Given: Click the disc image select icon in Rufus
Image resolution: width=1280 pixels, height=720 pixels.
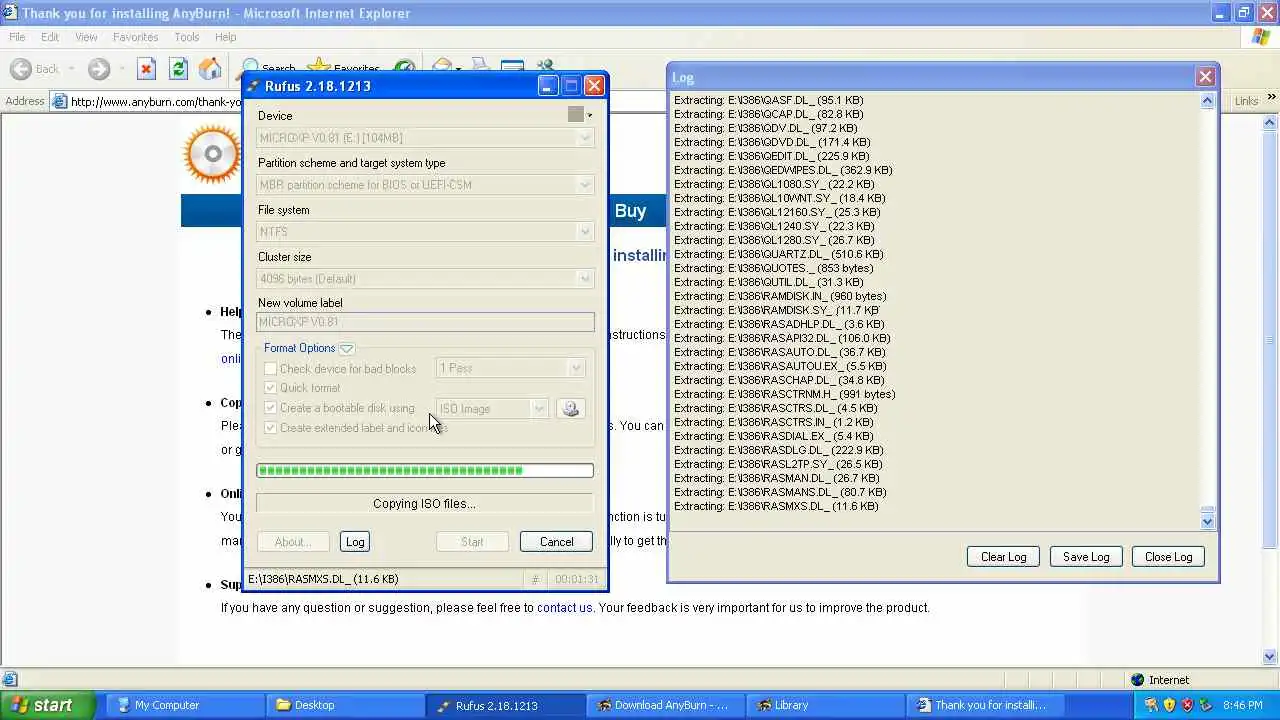Looking at the screenshot, I should (x=570, y=408).
